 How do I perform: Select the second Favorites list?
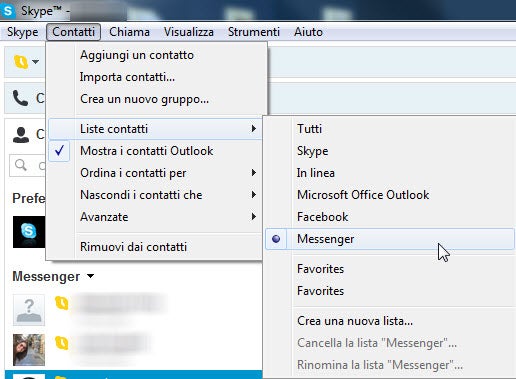[x=390, y=291]
